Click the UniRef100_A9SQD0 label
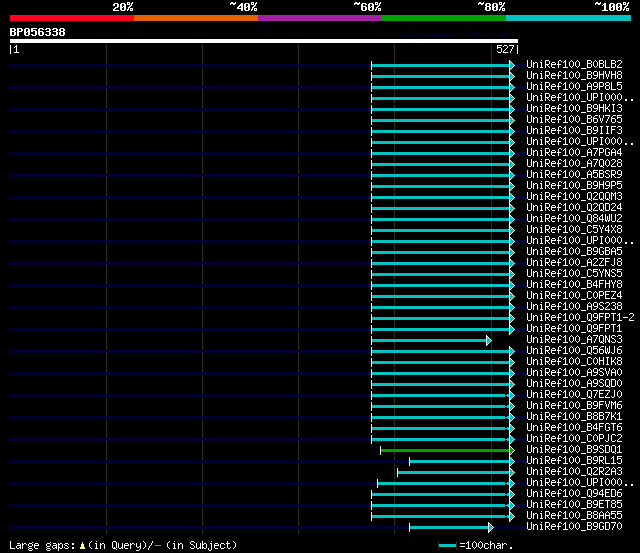Screen dimensions: 640x553 [x=574, y=384]
